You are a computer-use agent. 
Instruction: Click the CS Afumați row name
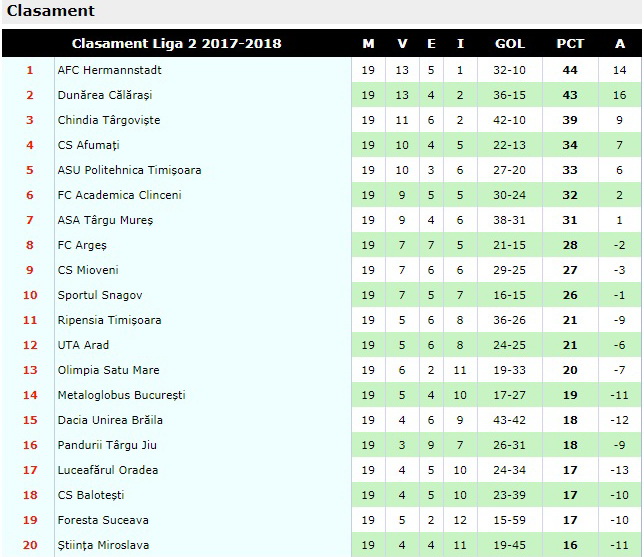tap(88, 145)
